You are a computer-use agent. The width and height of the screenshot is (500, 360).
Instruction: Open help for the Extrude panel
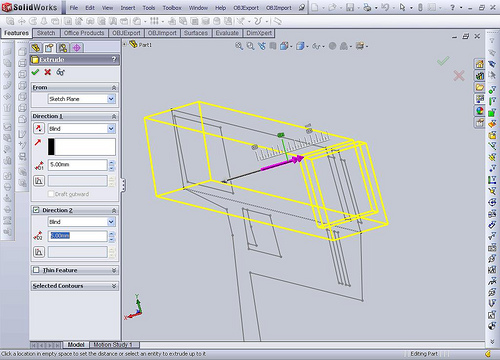point(114,59)
